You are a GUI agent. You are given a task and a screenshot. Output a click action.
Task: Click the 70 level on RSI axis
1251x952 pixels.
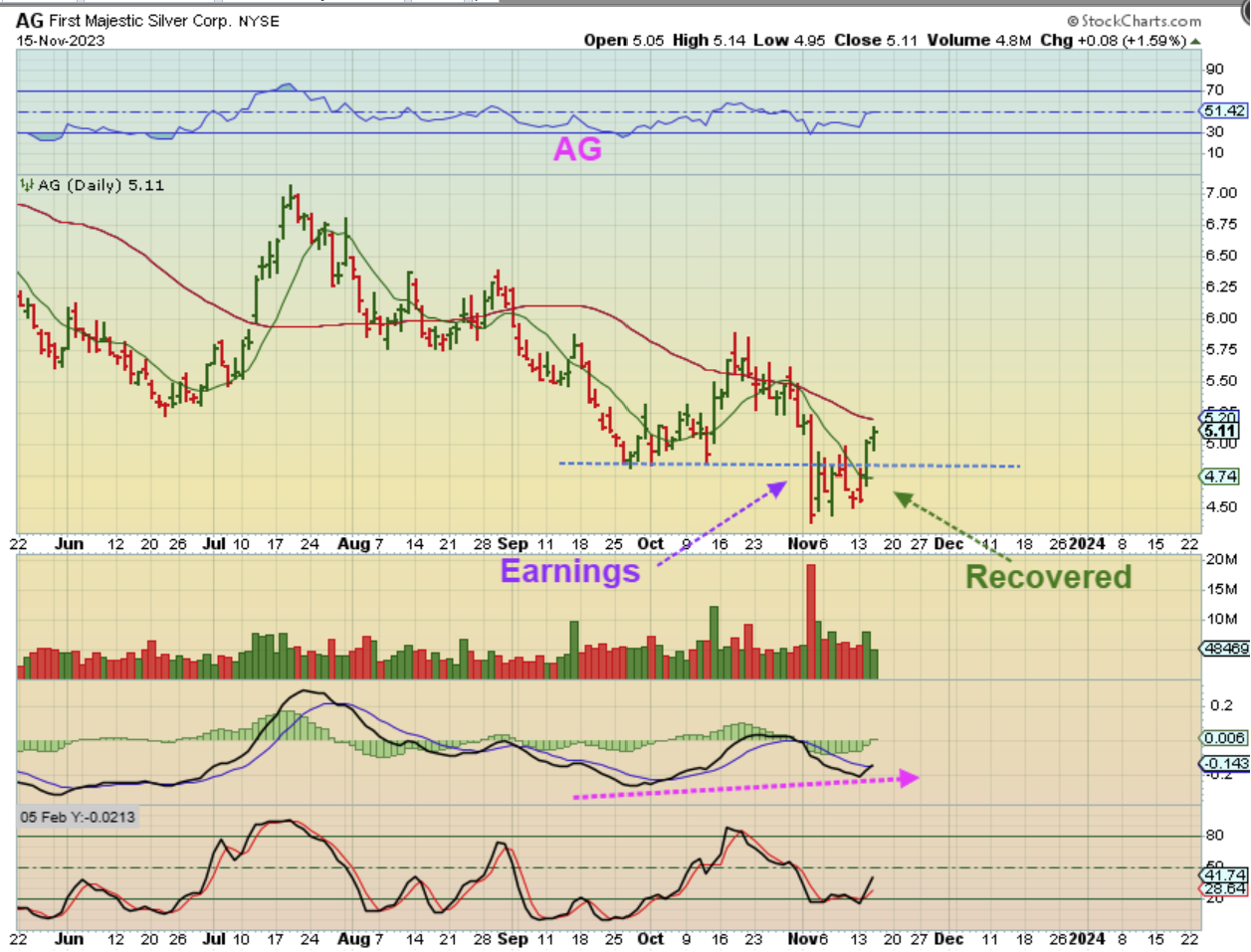click(1214, 91)
